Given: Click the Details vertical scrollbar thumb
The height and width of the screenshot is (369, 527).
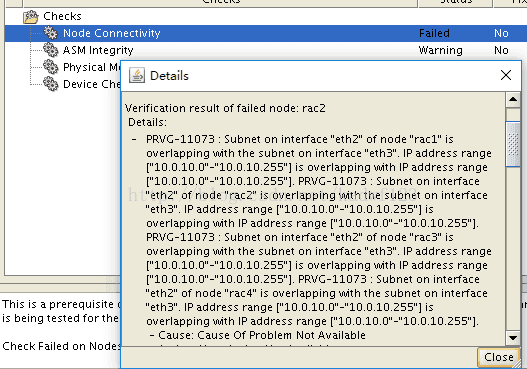Looking at the screenshot, I should pyautogui.click(x=513, y=144).
